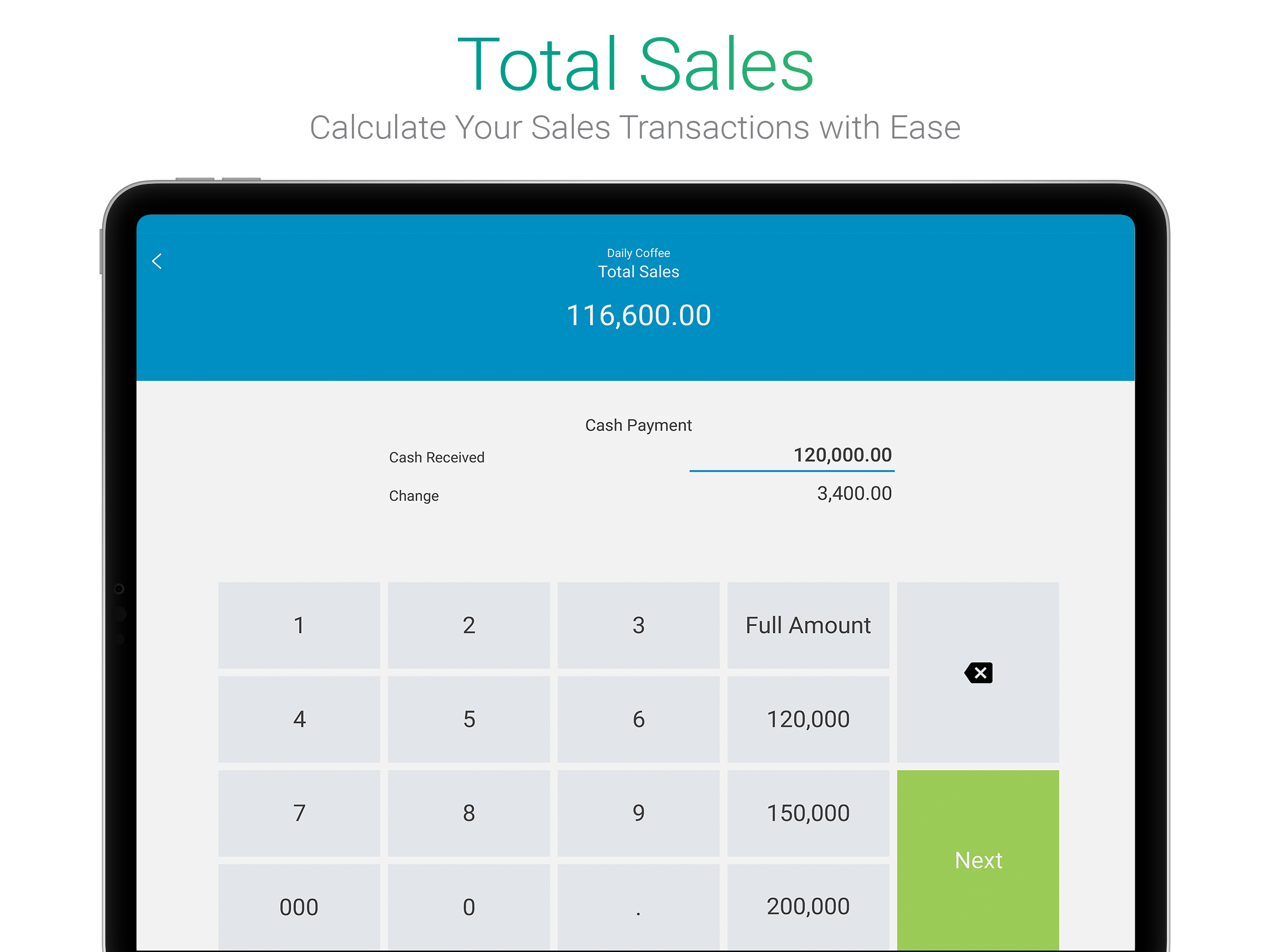Select the Full Amount quick option

[x=808, y=625]
